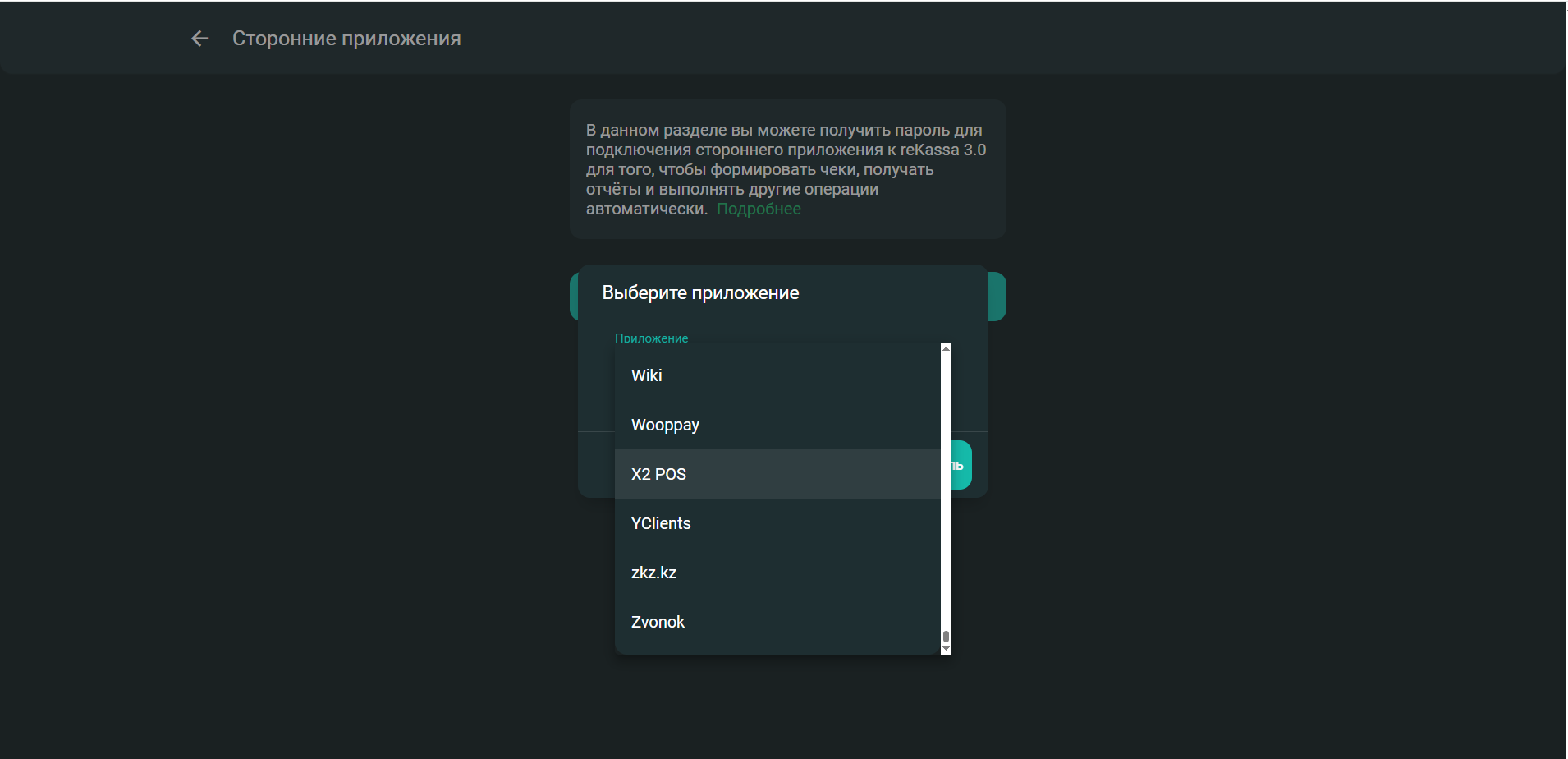Open the Подробнее link
This screenshot has height=759, width=1568.
759,209
